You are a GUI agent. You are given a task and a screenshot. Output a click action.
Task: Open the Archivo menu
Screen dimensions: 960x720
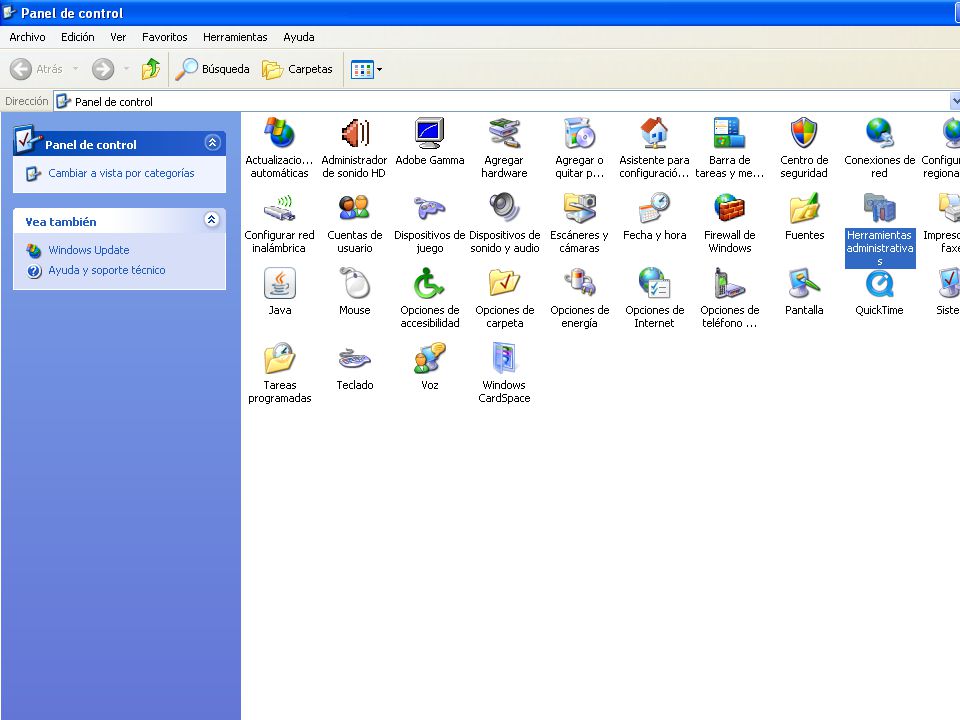pos(27,37)
